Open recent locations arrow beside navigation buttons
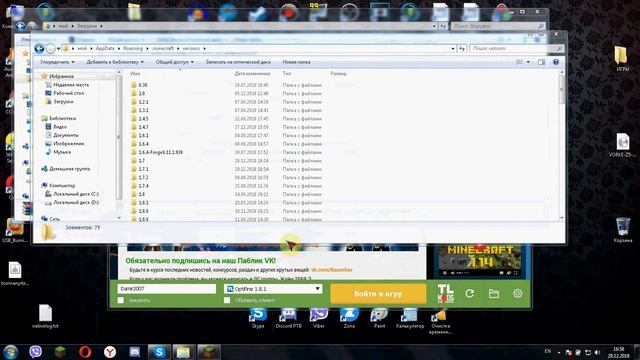The image size is (640, 360). coord(58,49)
